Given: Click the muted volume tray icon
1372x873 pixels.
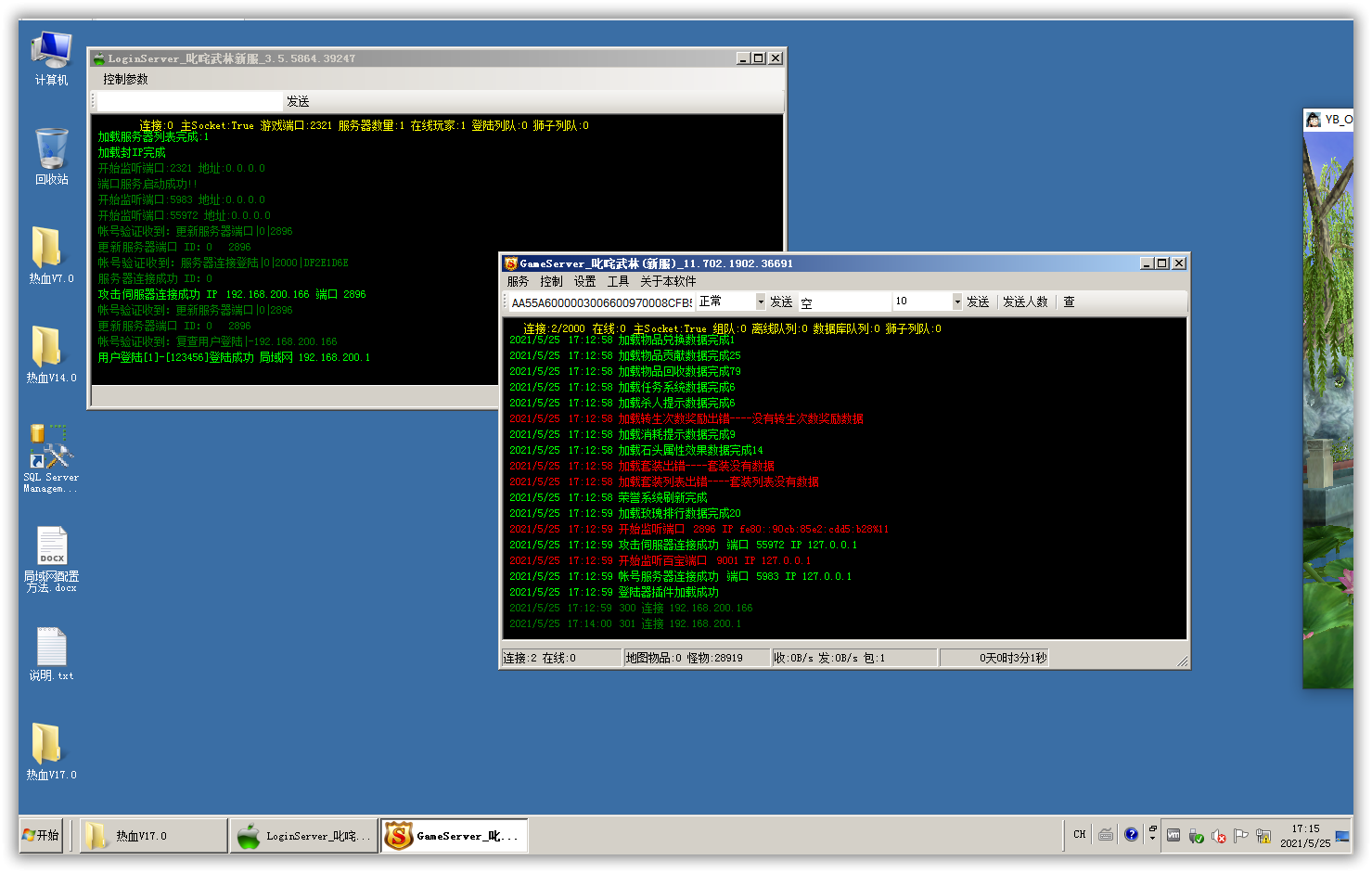Looking at the screenshot, I should coord(1219,836).
